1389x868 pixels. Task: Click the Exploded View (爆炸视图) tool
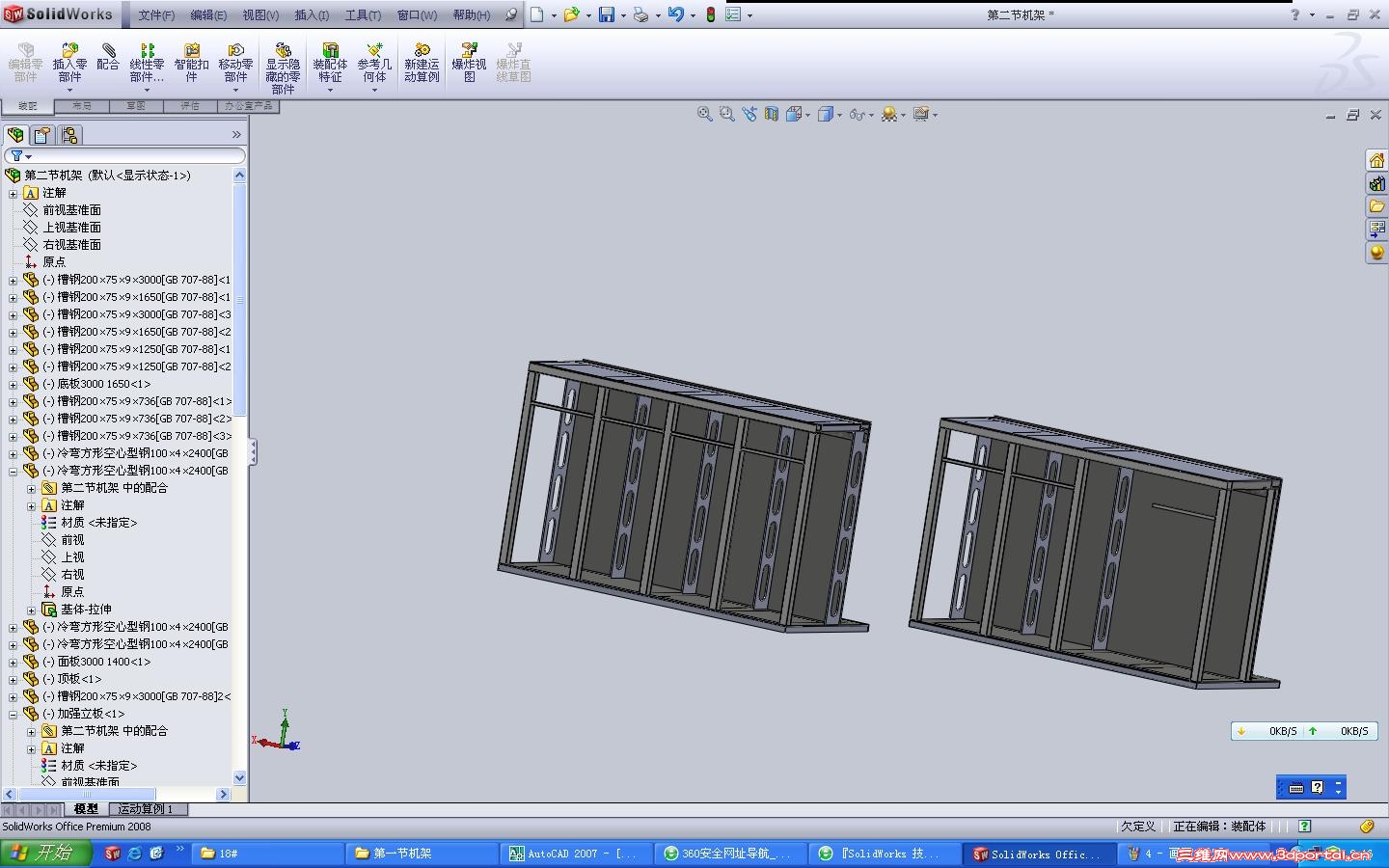(469, 63)
